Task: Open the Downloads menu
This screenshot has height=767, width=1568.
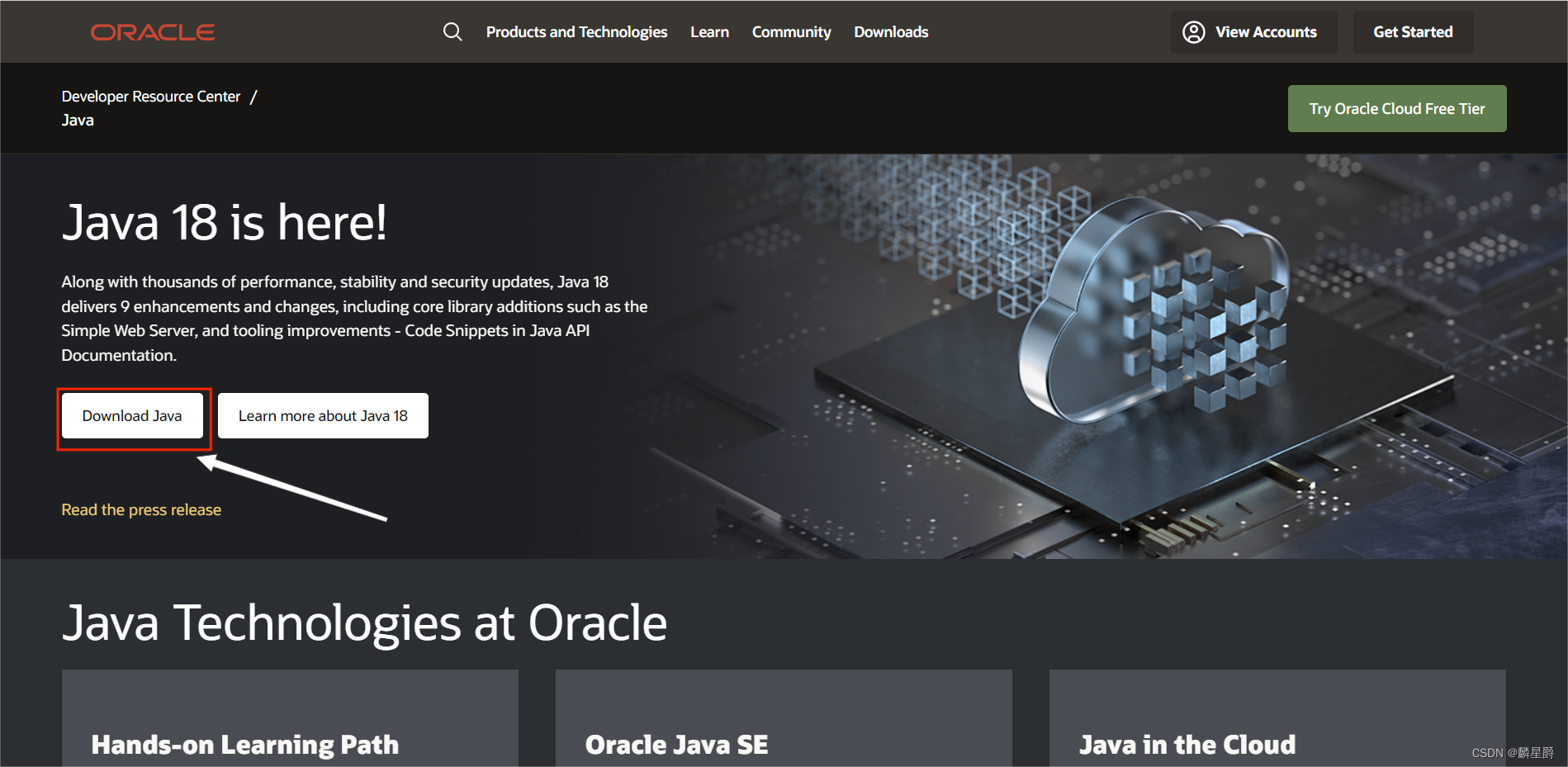Action: (891, 32)
